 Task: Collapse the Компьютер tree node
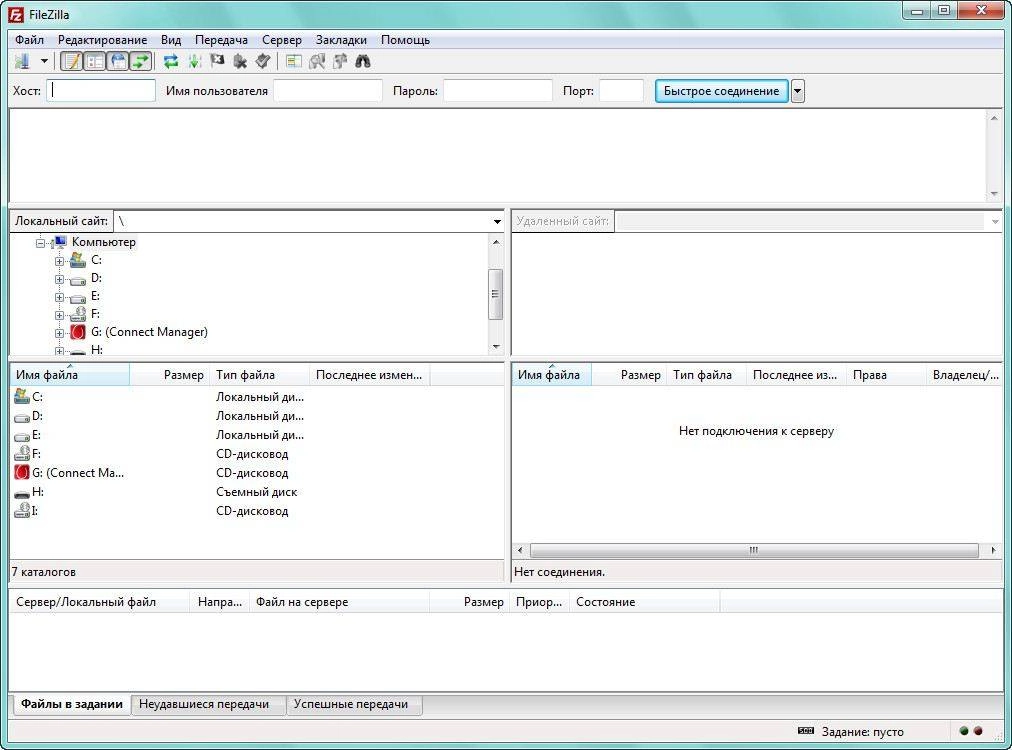click(41, 243)
